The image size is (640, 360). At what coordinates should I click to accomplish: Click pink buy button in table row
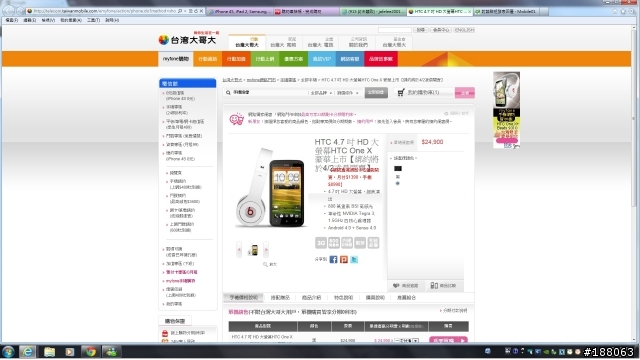[x=448, y=340]
